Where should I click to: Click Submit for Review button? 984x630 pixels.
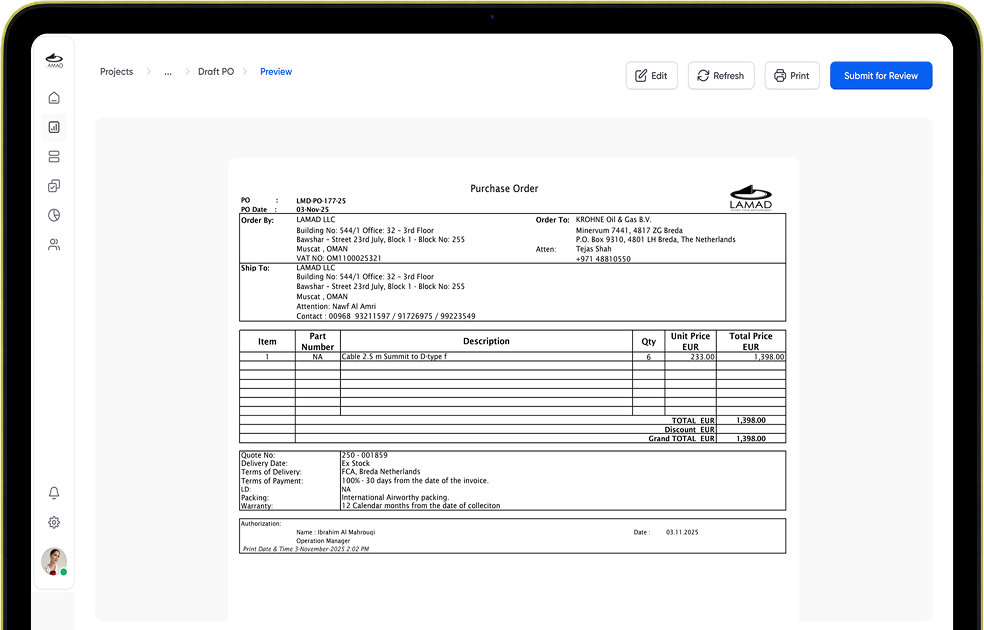click(x=881, y=75)
